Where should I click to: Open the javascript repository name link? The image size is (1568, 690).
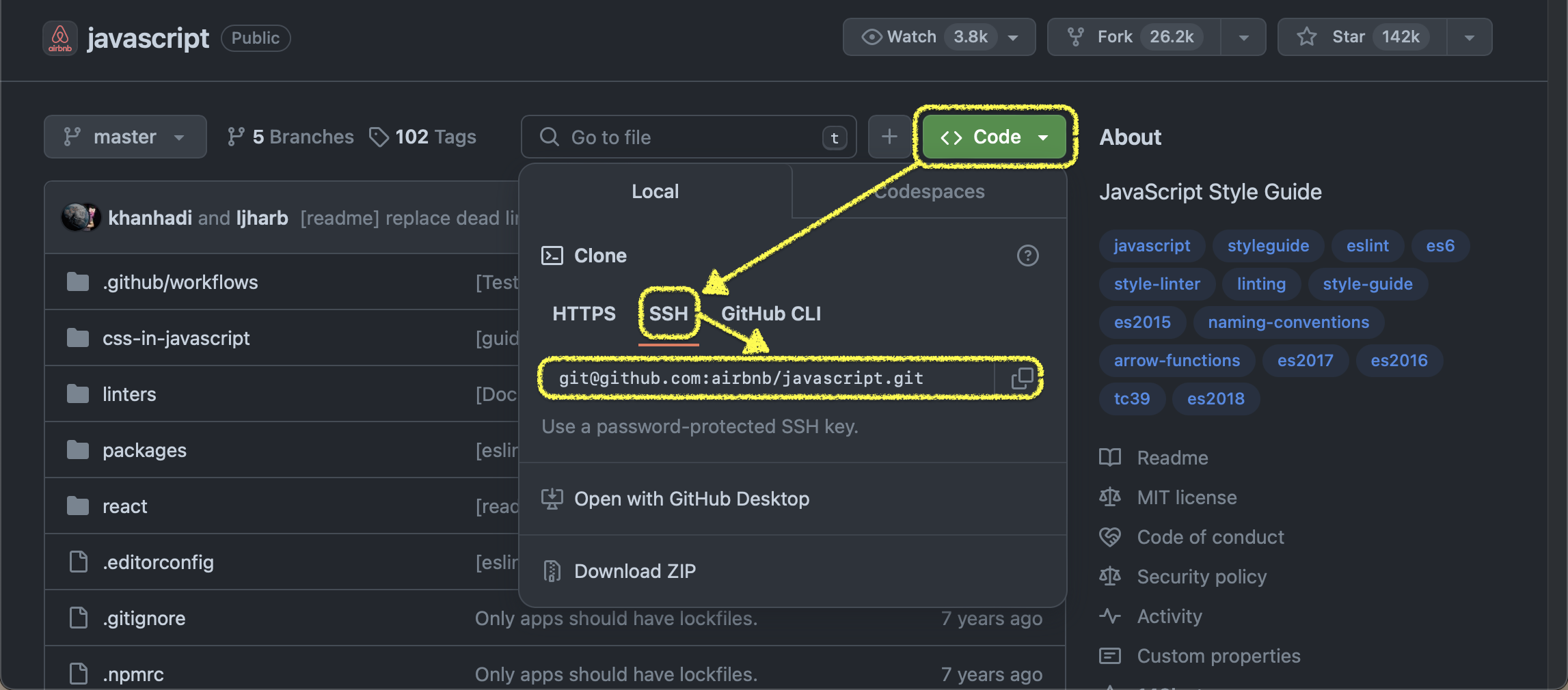click(x=148, y=38)
